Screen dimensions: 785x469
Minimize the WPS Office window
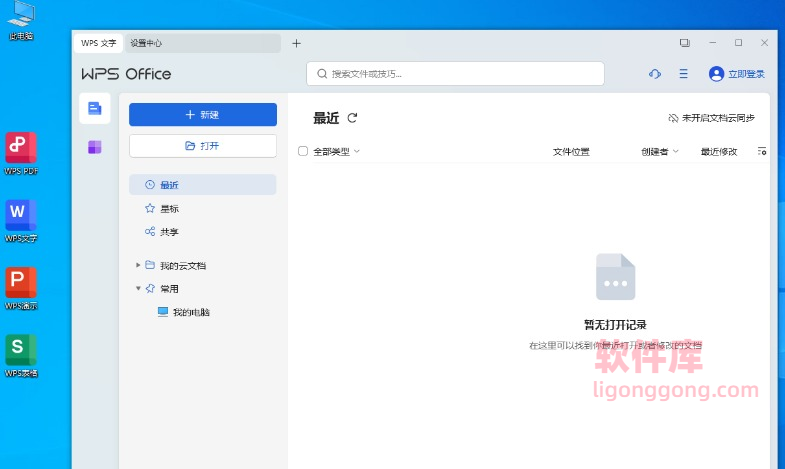(x=712, y=43)
